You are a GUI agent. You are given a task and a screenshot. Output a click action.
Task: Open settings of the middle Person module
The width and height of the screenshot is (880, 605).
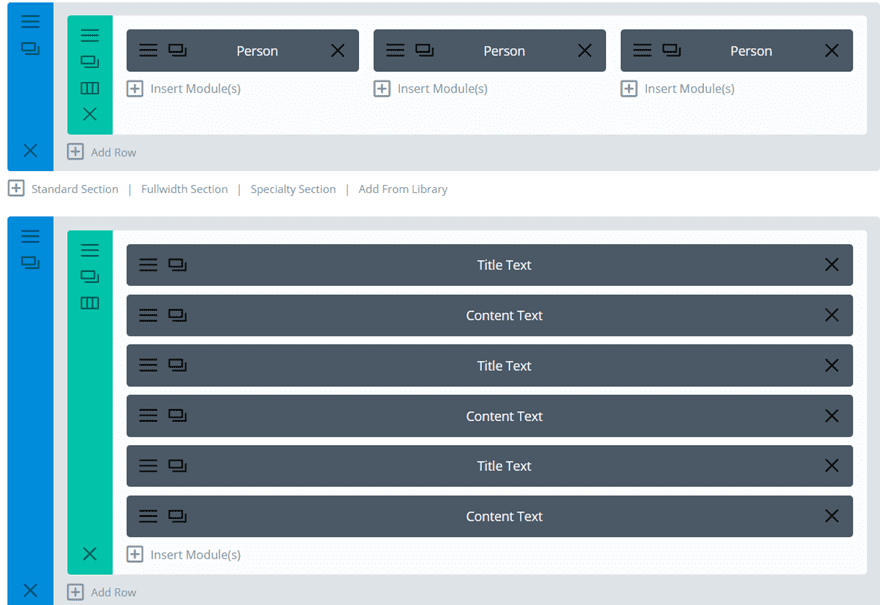click(395, 51)
